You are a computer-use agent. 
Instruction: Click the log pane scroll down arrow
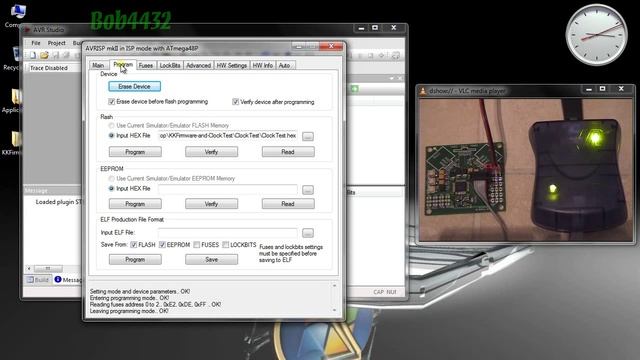[335, 311]
